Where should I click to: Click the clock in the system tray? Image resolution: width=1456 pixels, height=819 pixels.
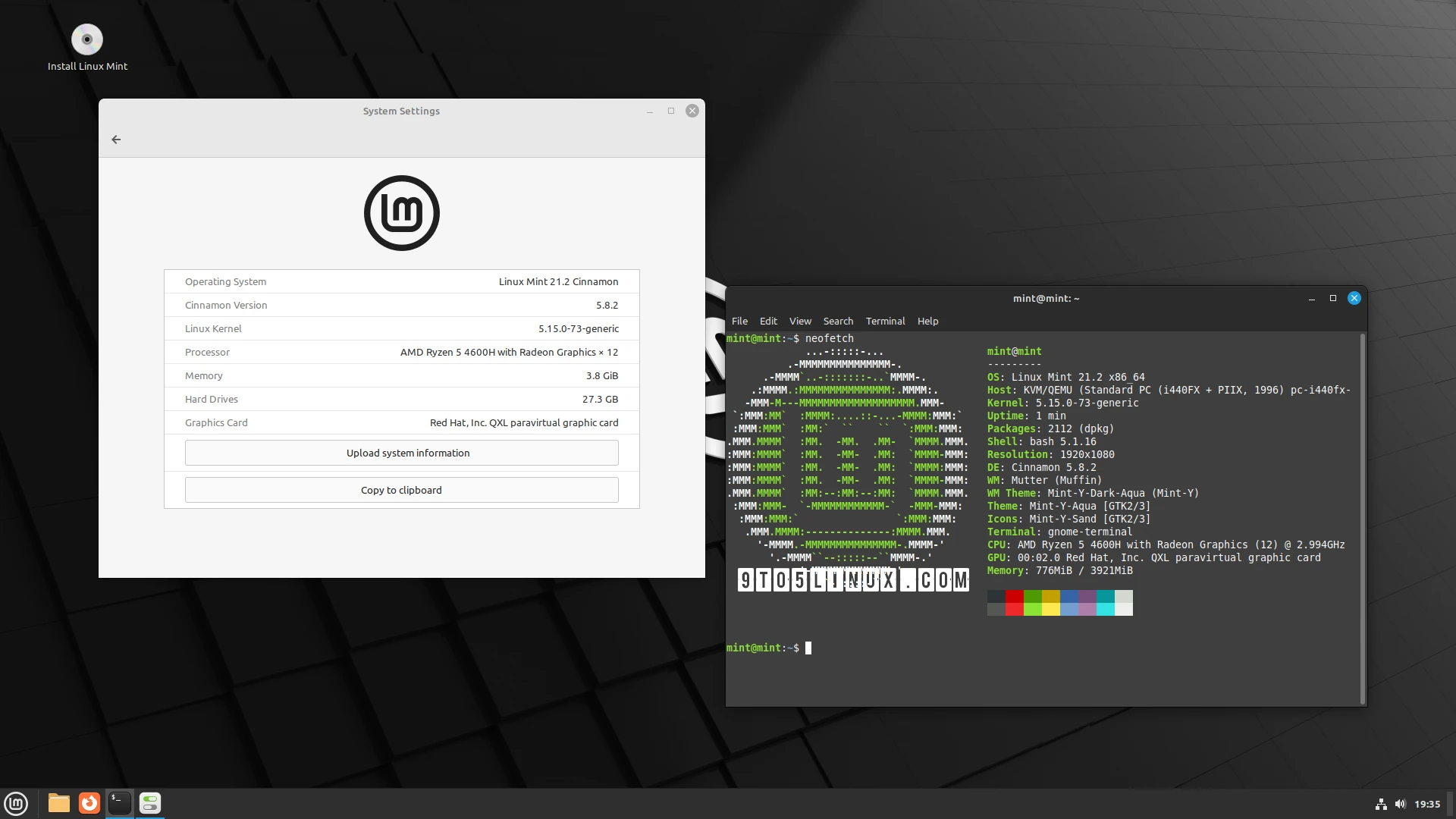(1428, 805)
